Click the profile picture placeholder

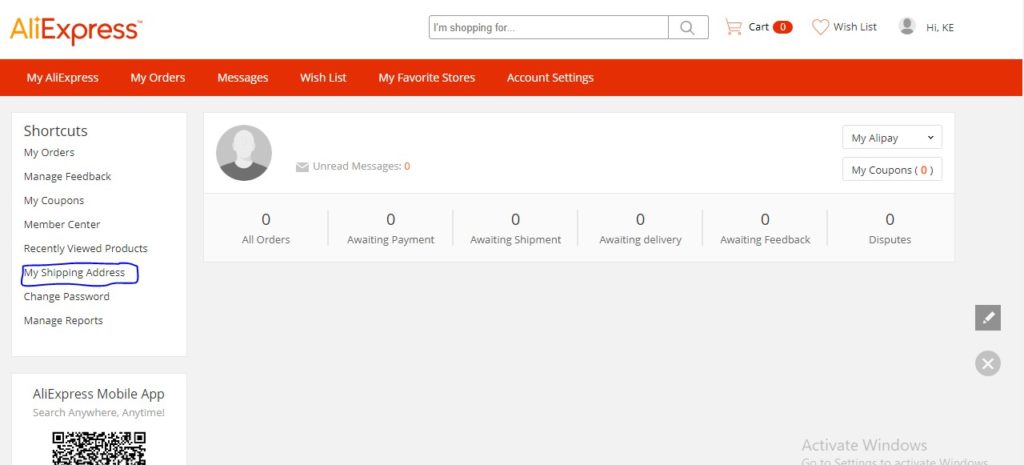click(x=244, y=153)
